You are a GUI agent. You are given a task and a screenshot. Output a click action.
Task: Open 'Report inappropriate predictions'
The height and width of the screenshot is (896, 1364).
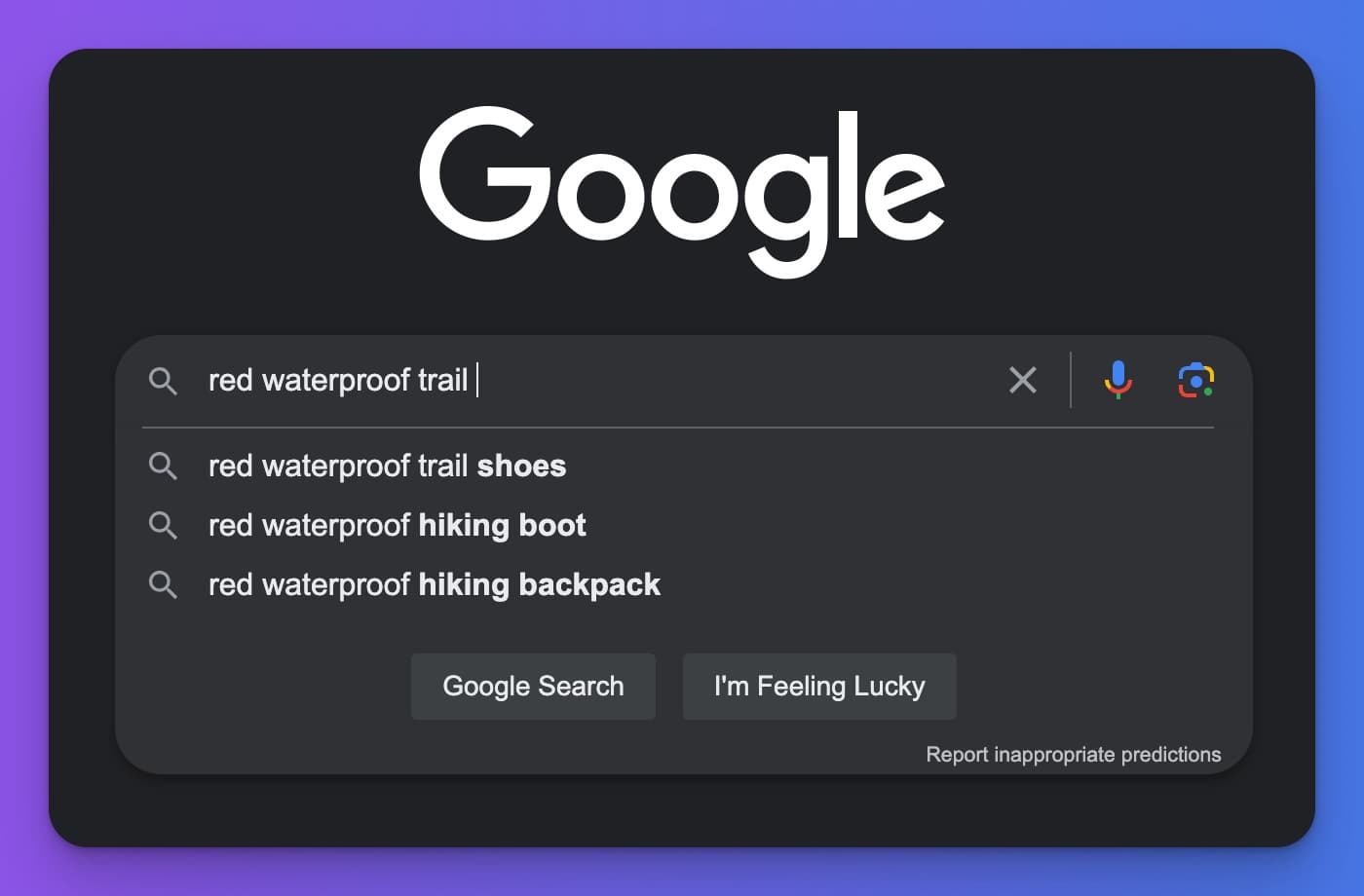point(1073,754)
